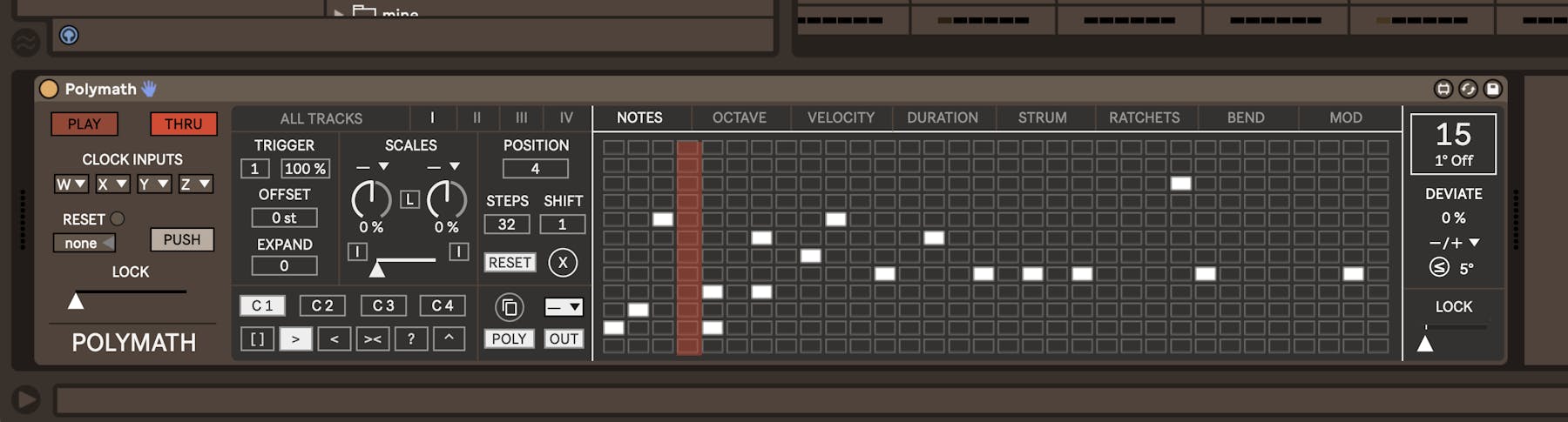The height and width of the screenshot is (422, 1568).
Task: Open the DEVIATE −/+ direction dropdown
Action: click(1454, 243)
